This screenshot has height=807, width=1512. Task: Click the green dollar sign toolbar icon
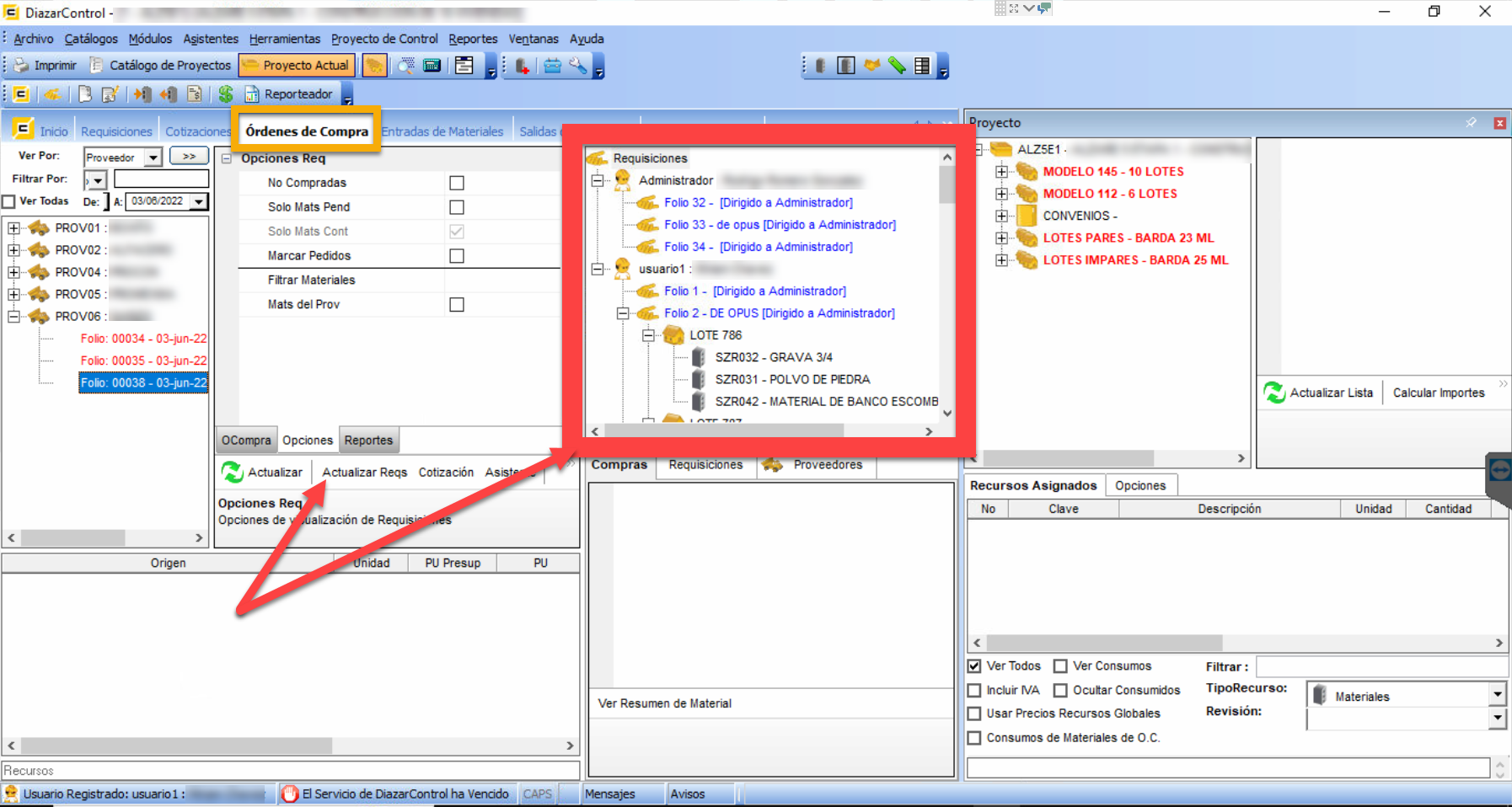pyautogui.click(x=225, y=94)
